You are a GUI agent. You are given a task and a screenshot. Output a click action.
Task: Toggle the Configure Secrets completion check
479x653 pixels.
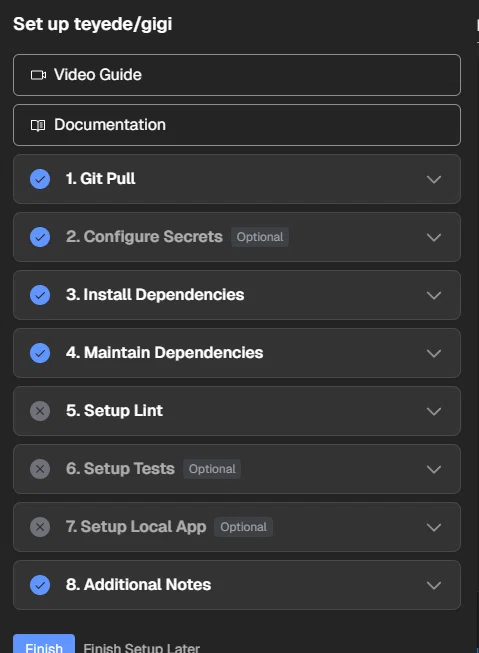[40, 237]
